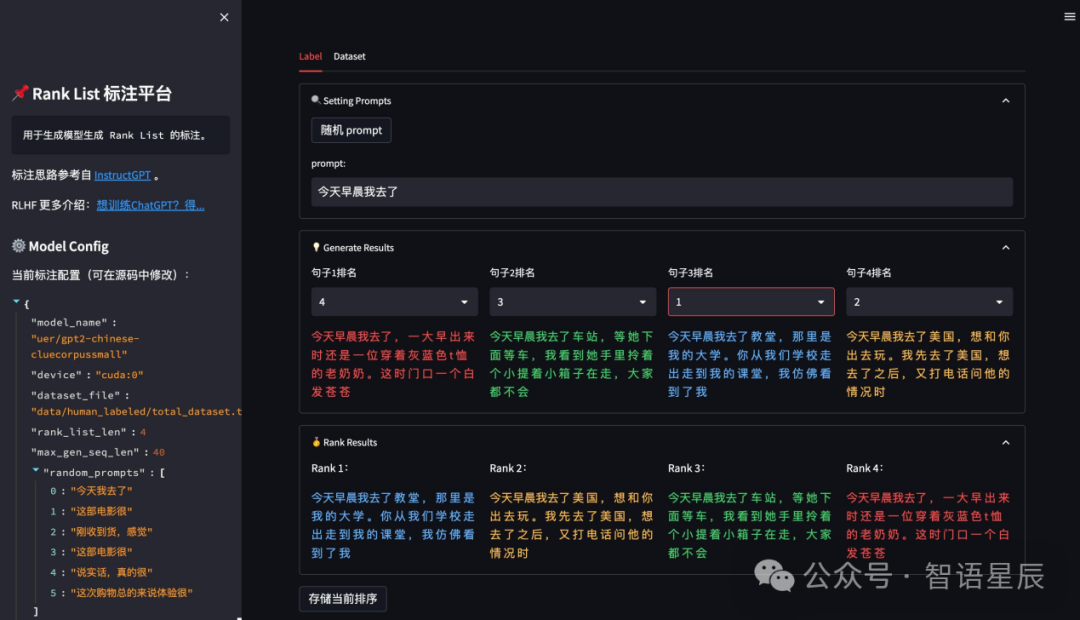Open the 句子2排名 dropdown

572,302
